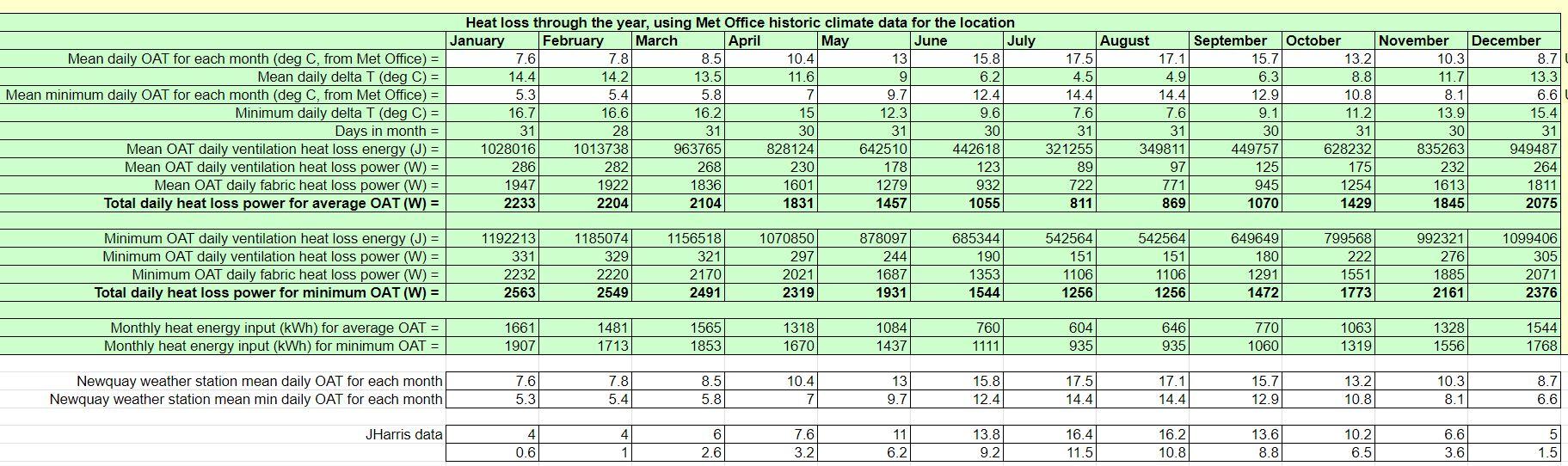Select the JHarris data label cell

pos(403,434)
